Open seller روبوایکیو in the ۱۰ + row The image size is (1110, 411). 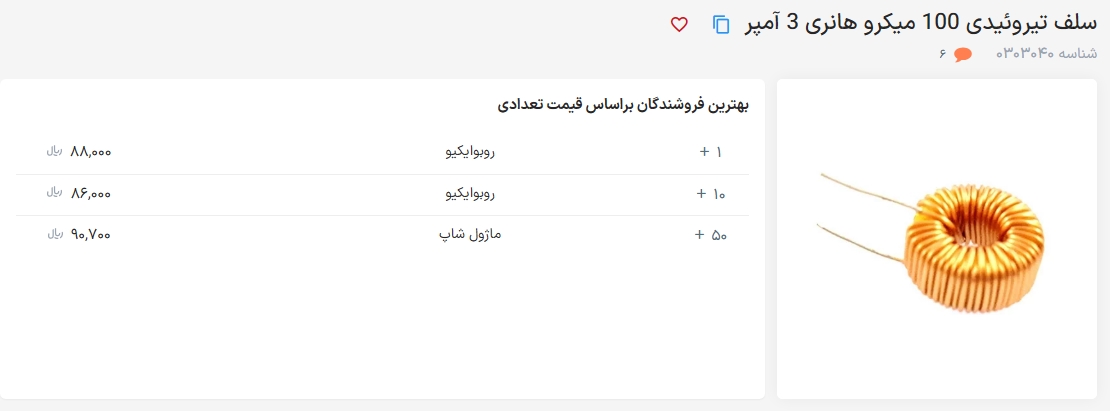tap(469, 194)
